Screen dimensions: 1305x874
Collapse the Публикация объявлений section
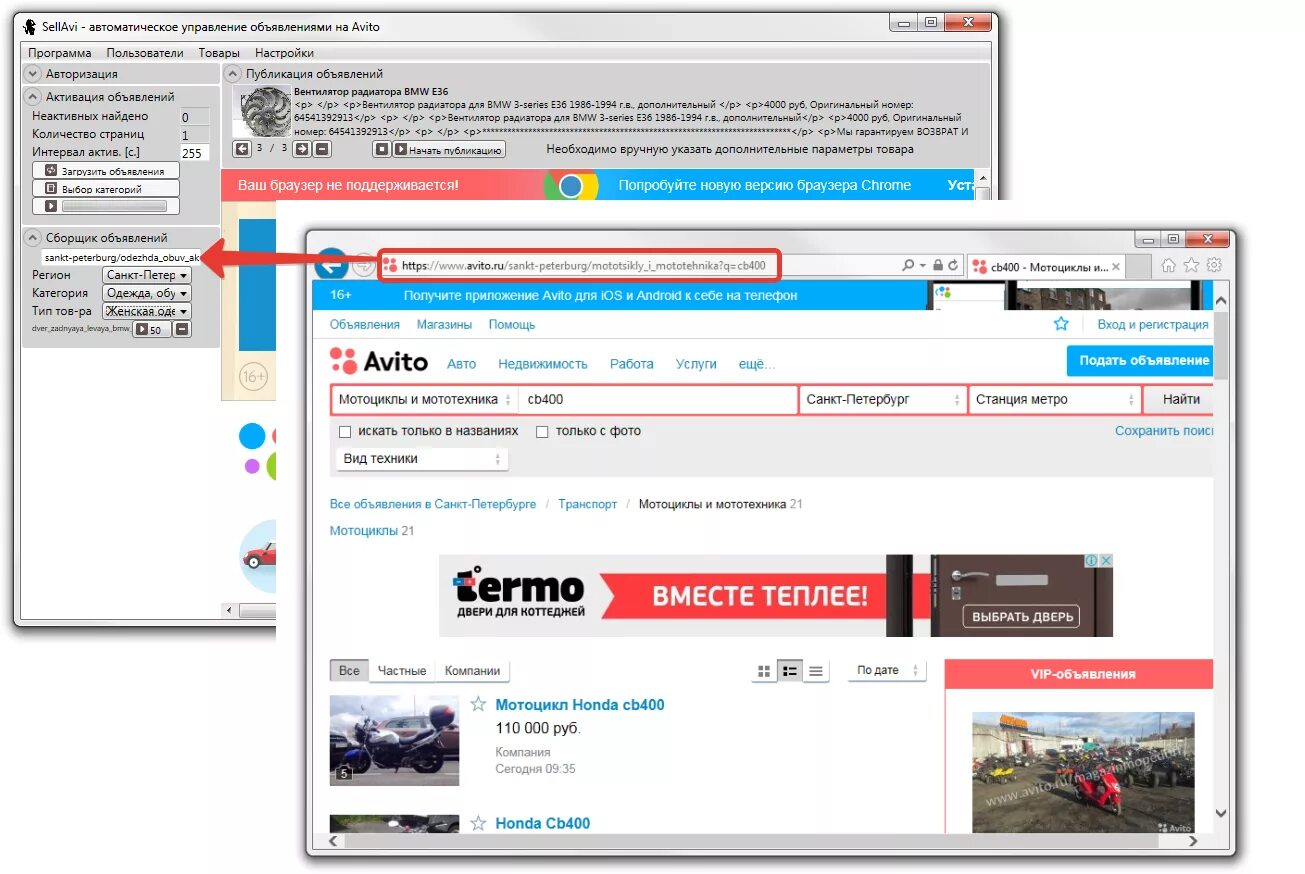tap(232, 74)
